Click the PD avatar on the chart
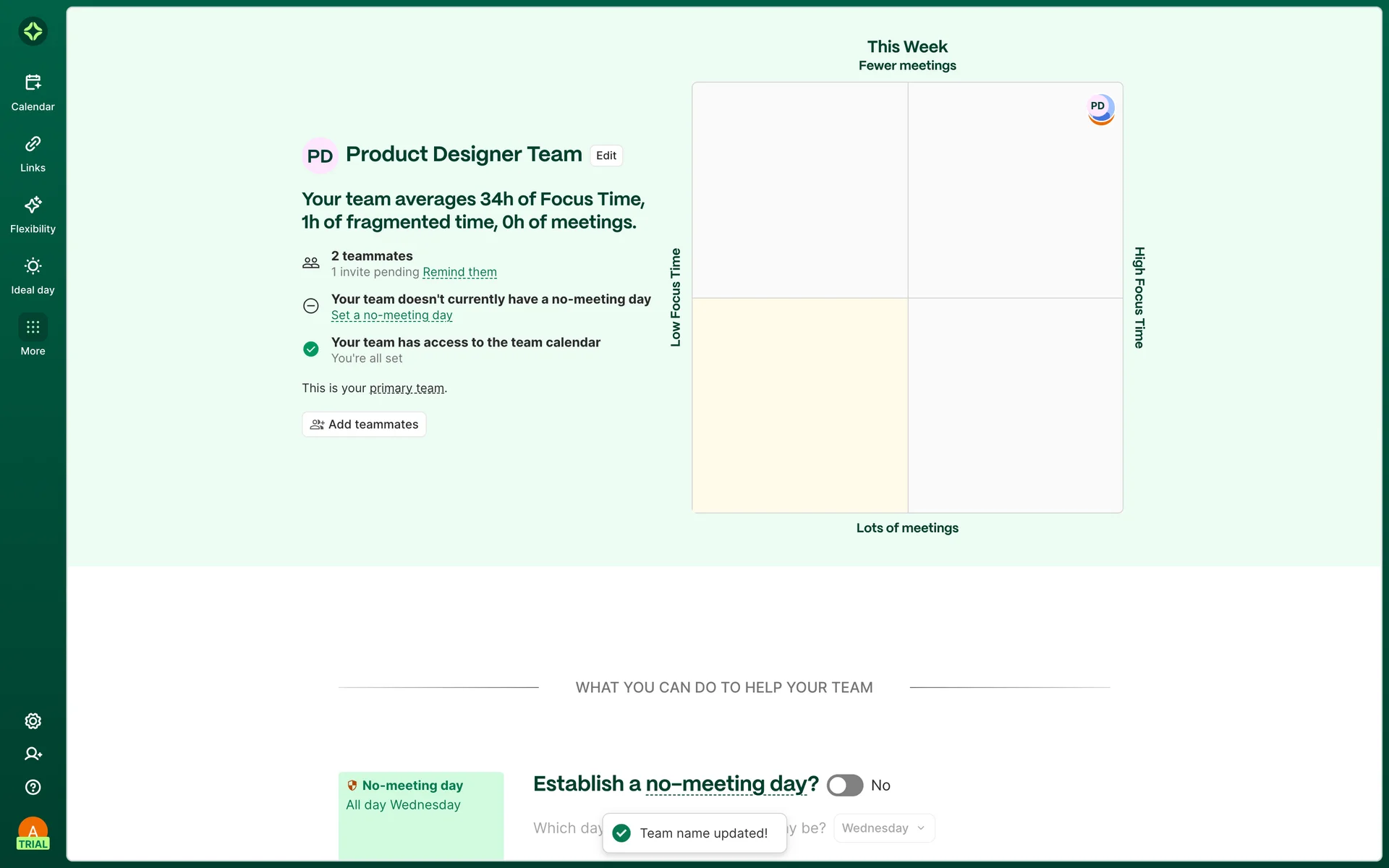 point(1100,109)
